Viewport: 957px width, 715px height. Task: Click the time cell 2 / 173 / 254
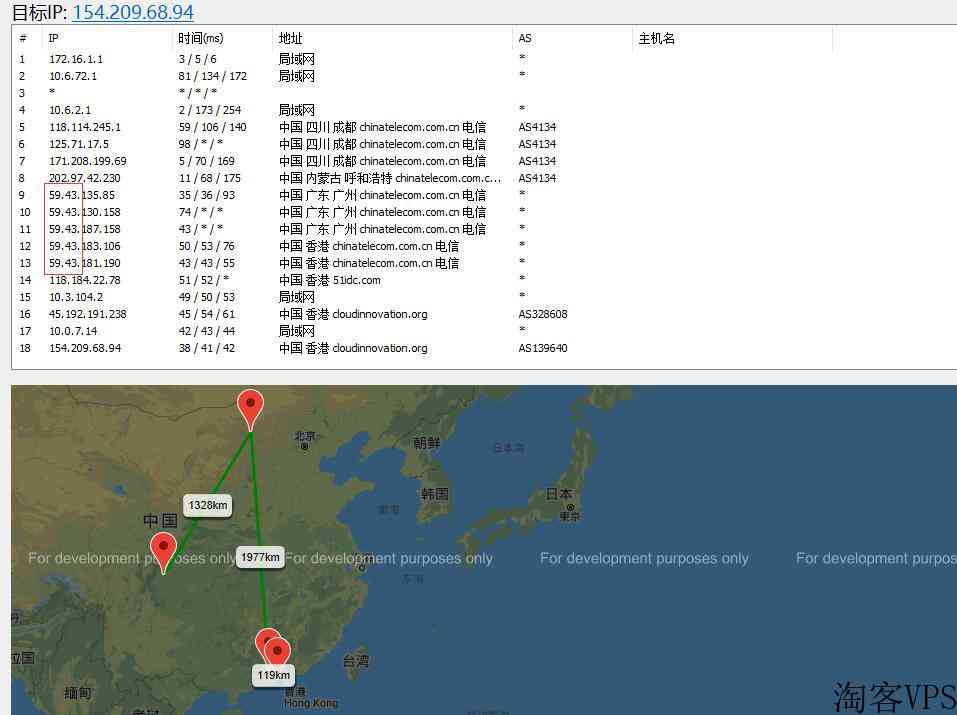(210, 110)
